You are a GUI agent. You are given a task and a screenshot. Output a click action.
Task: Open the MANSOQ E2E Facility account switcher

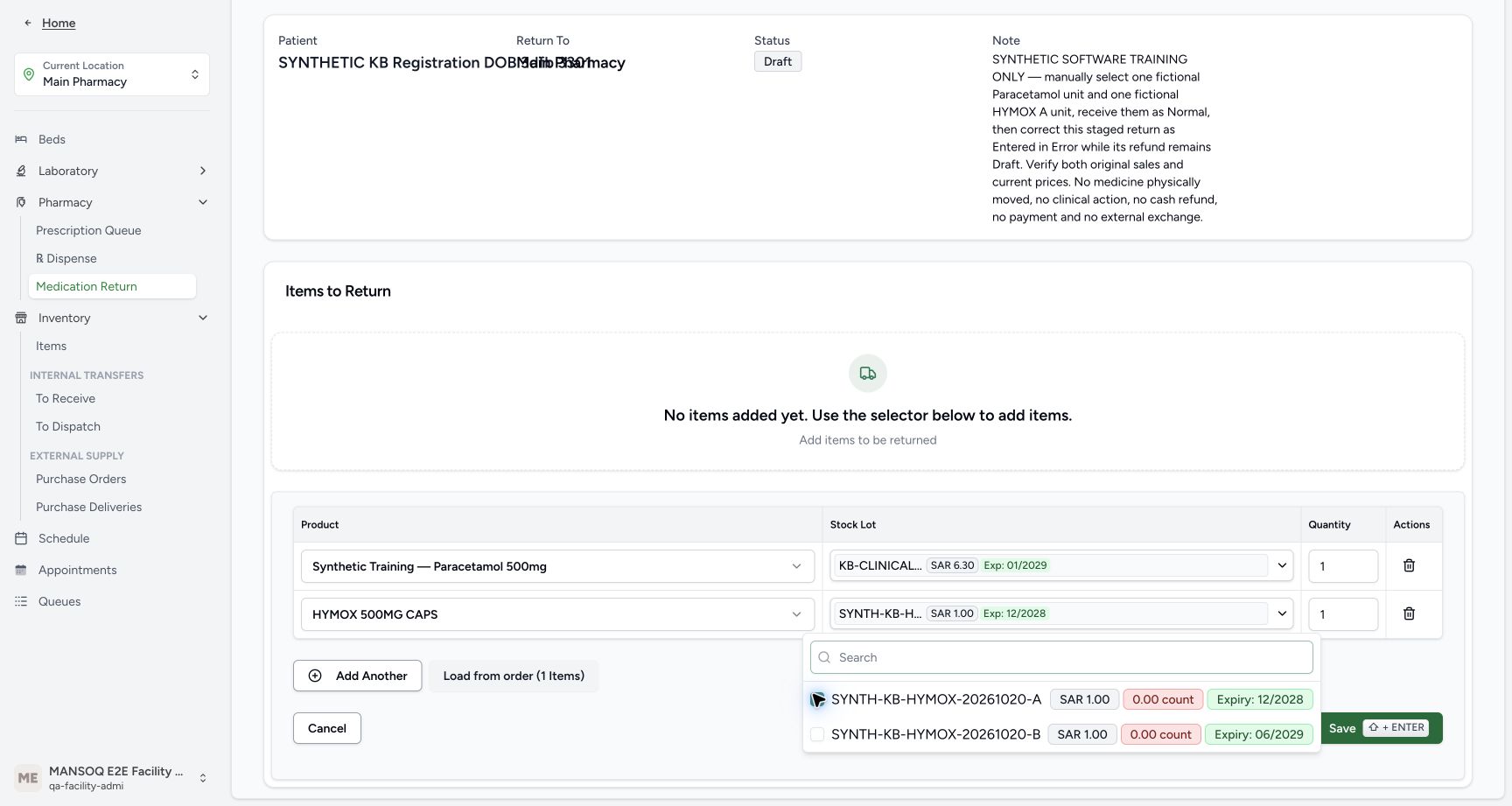pos(112,778)
